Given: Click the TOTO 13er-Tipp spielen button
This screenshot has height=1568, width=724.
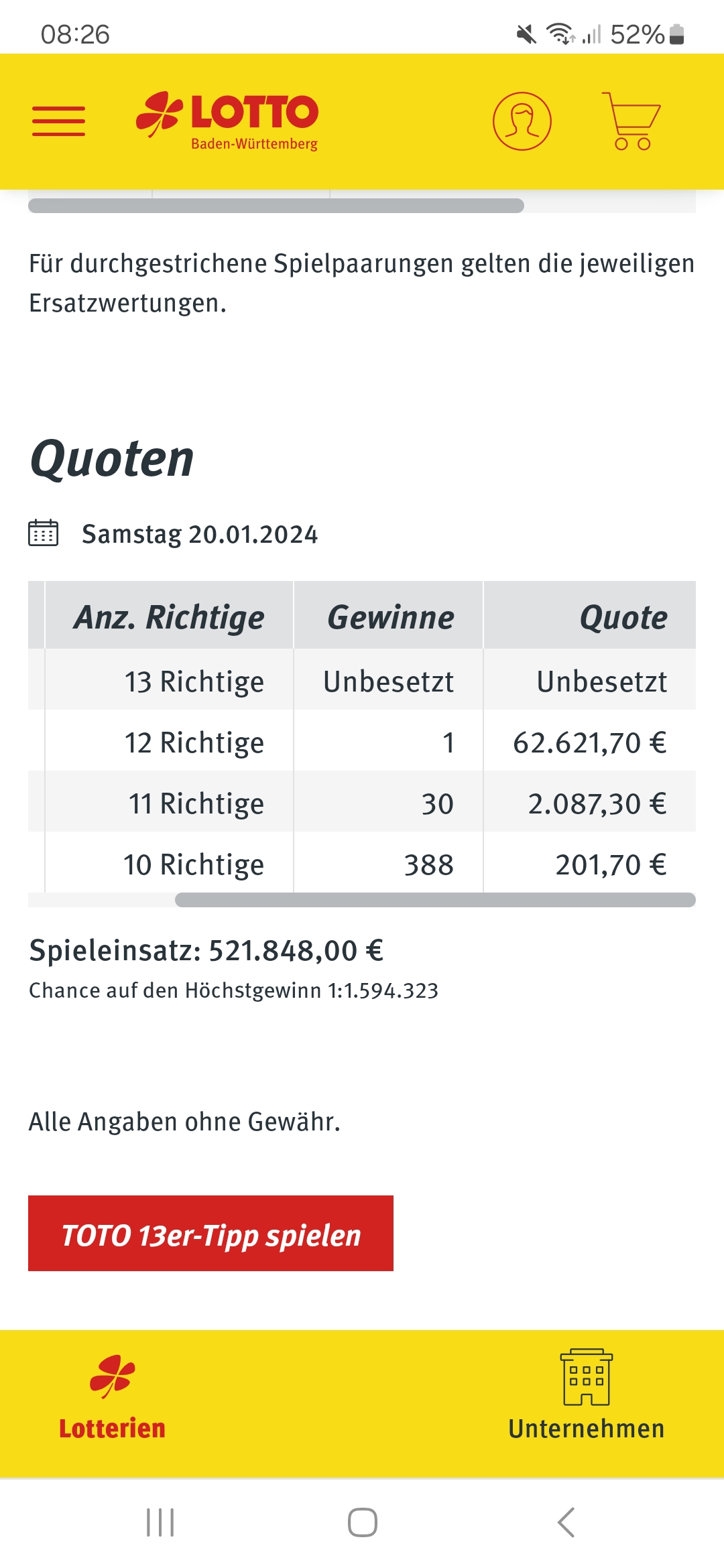Looking at the screenshot, I should click(x=210, y=1233).
